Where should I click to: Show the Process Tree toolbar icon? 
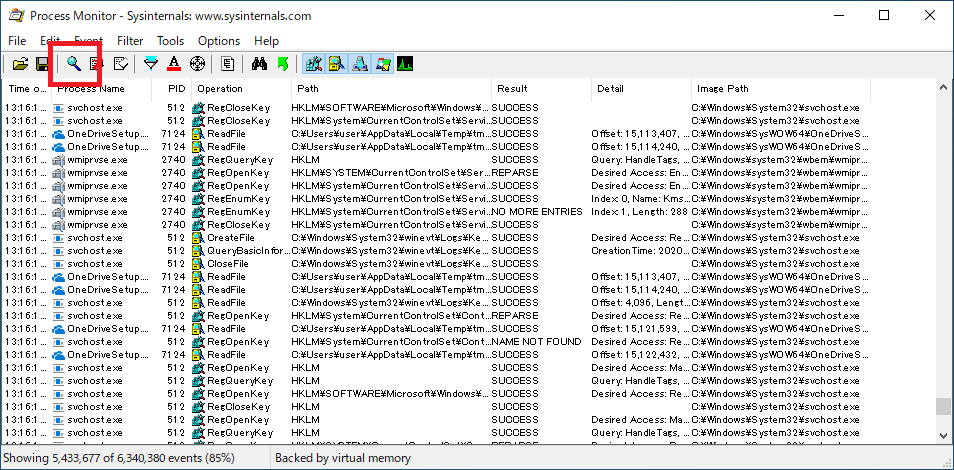228,63
